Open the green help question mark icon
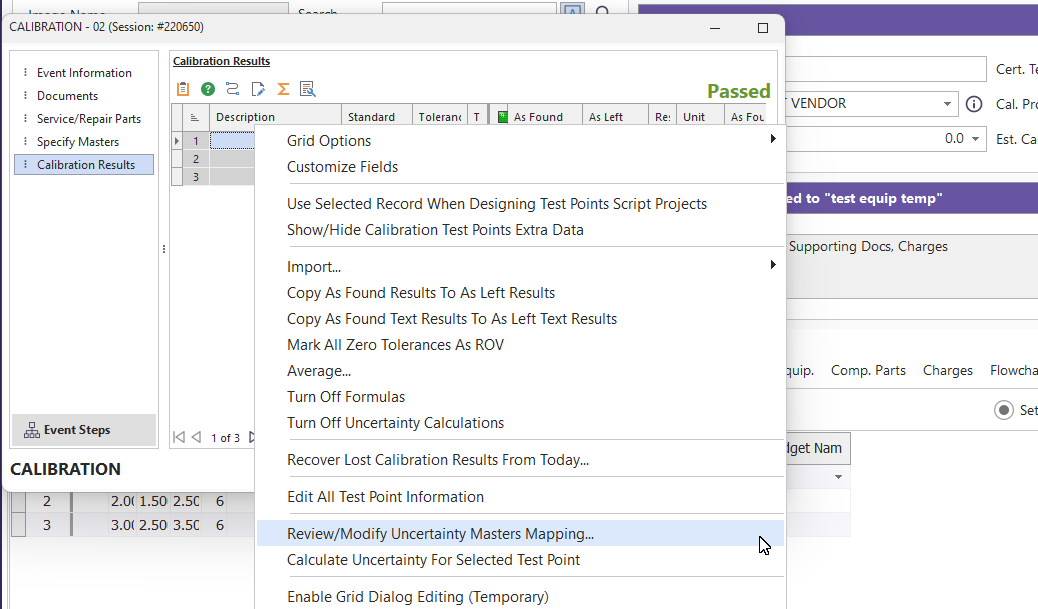Viewport: 1038px width, 609px height. point(208,89)
